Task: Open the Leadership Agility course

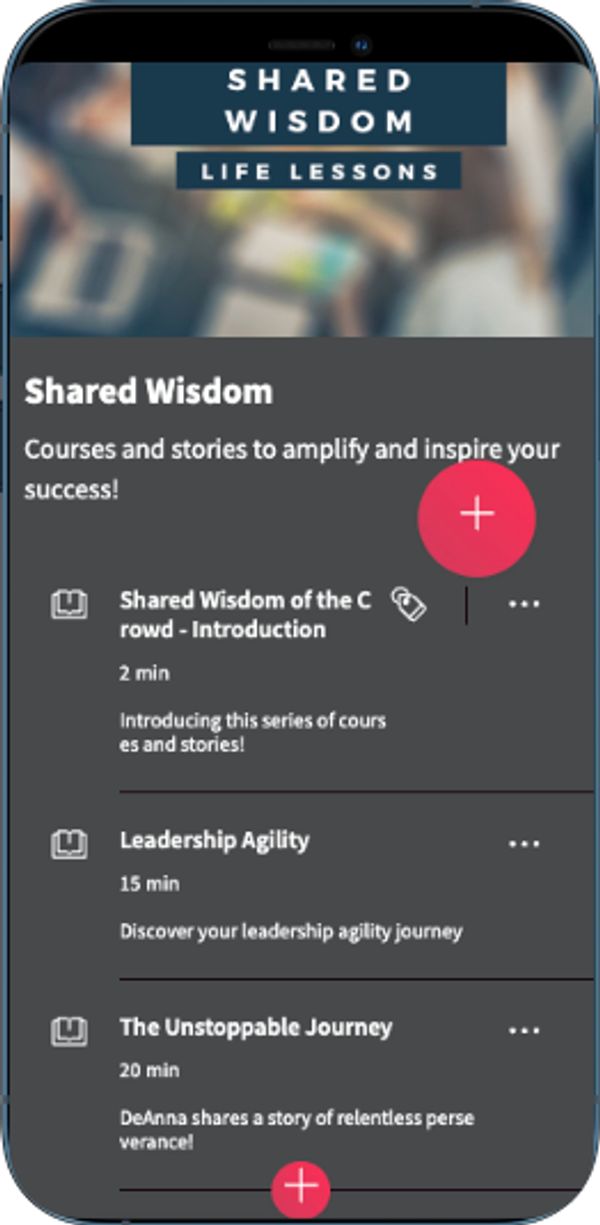Action: [x=214, y=841]
